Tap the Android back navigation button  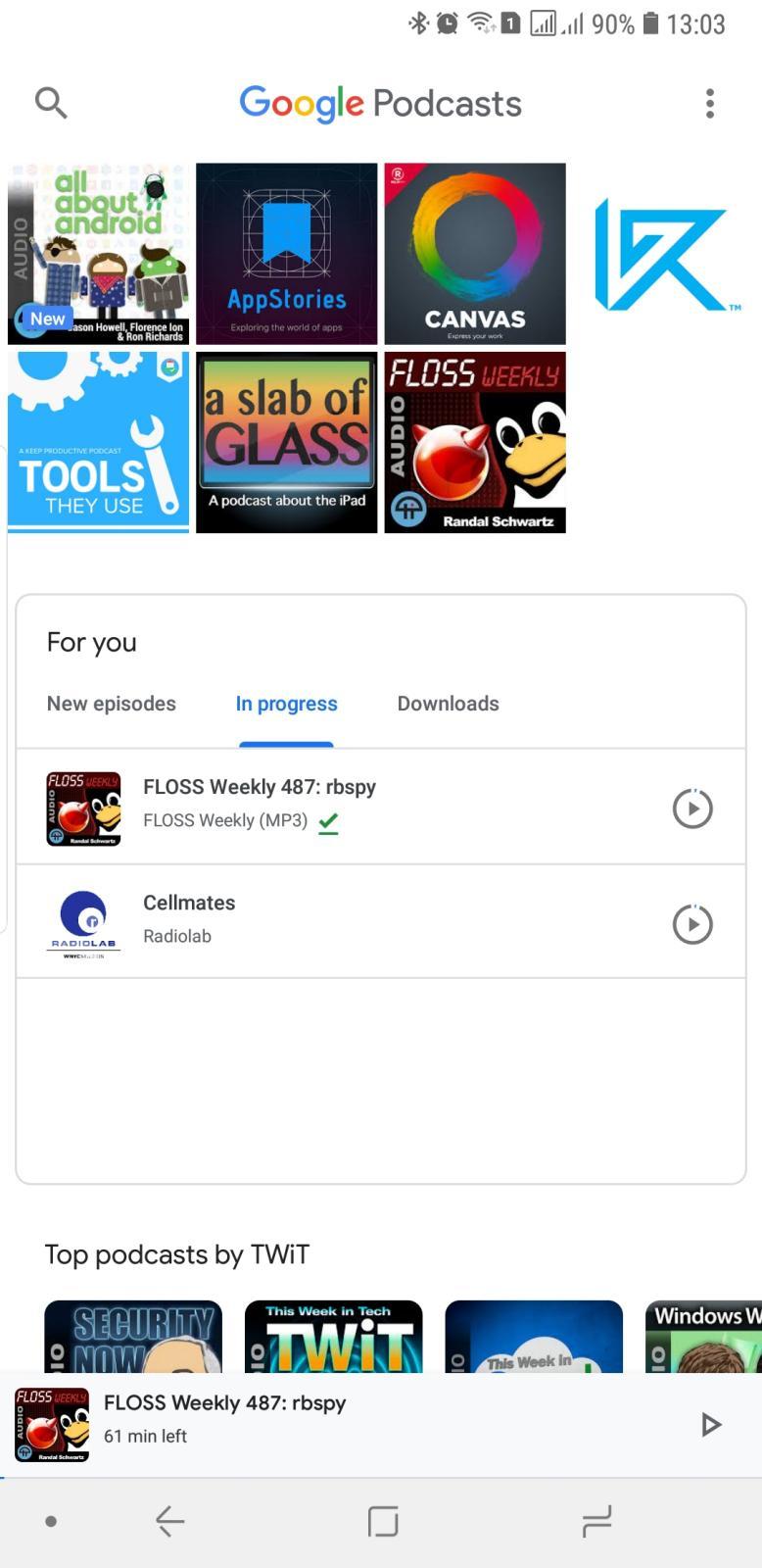coord(170,1521)
